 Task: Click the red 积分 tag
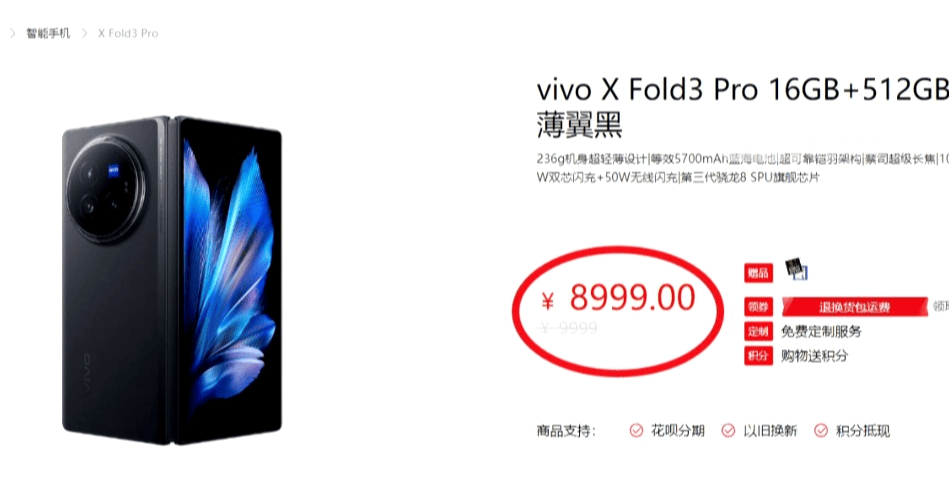pyautogui.click(x=758, y=356)
